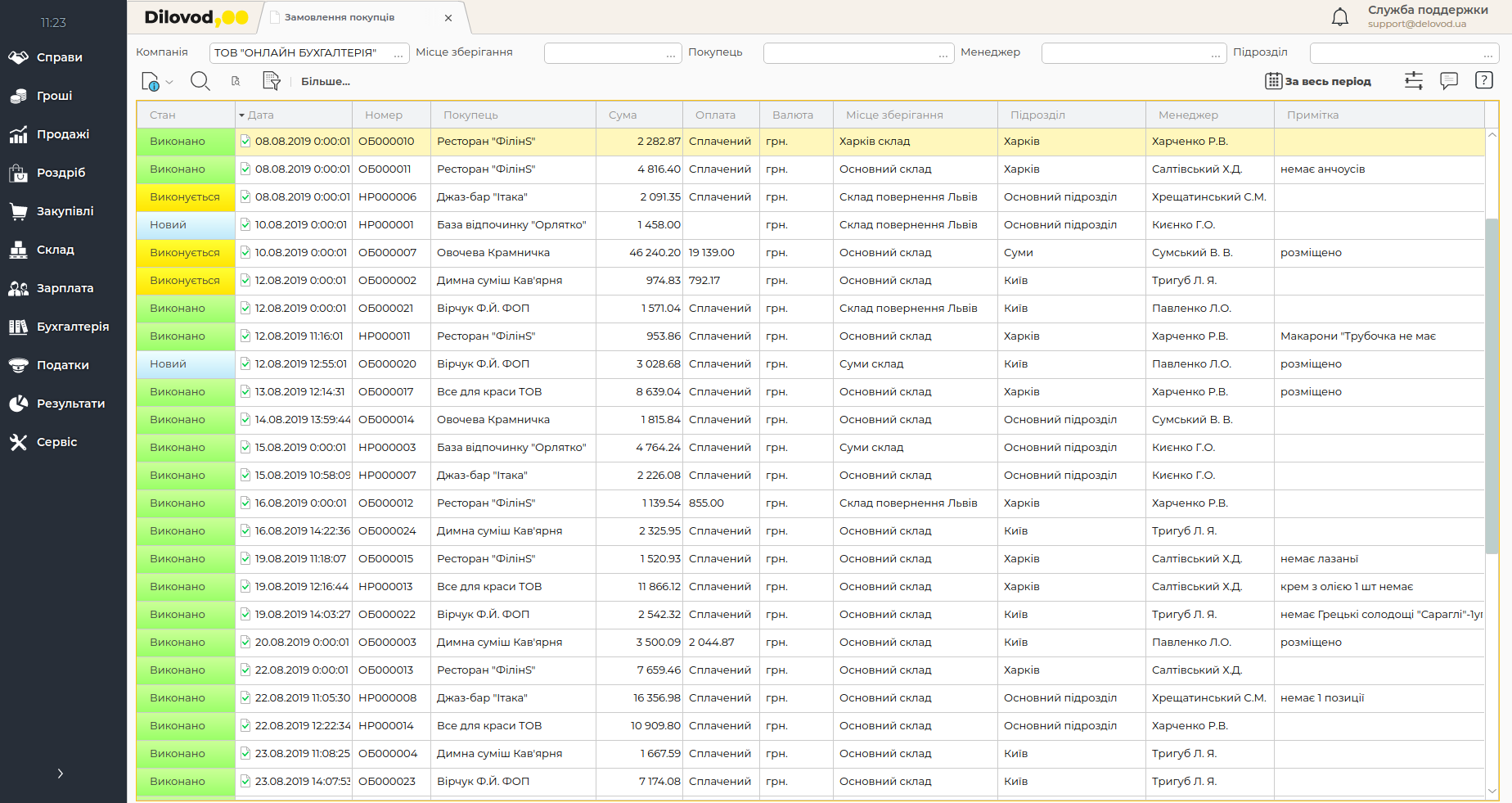Click the Більше... button
This screenshot has height=803, width=1512.
pos(325,81)
